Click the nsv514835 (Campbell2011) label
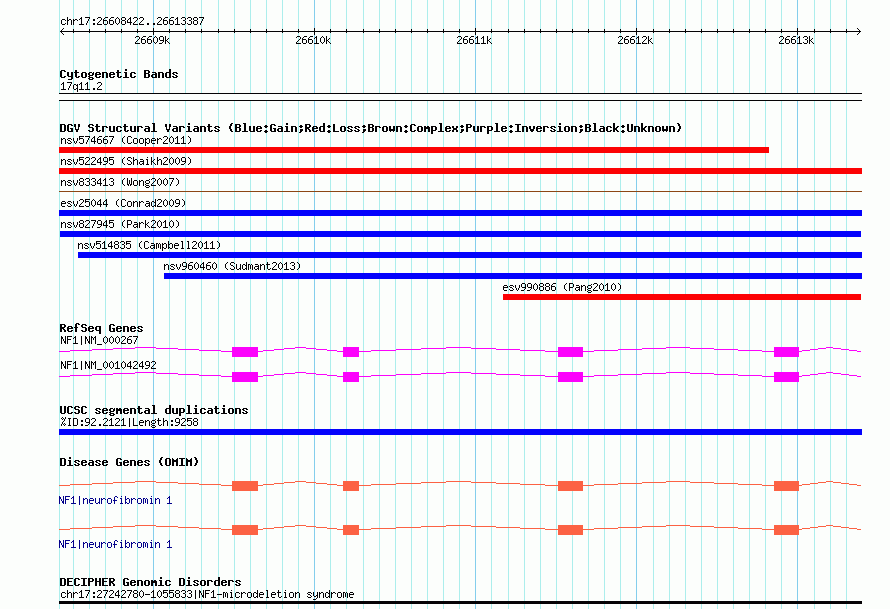The width and height of the screenshot is (890, 609). pyautogui.click(x=149, y=245)
